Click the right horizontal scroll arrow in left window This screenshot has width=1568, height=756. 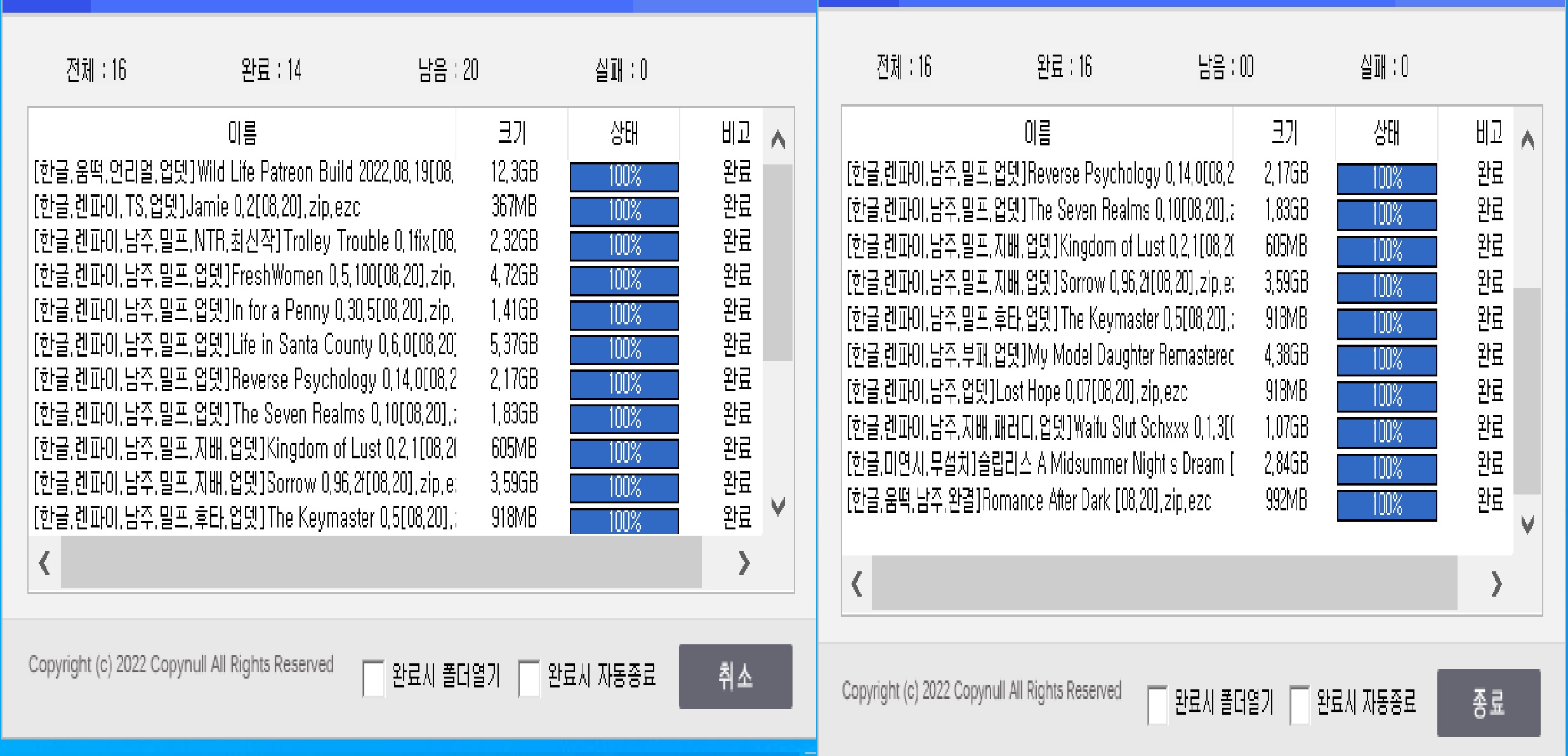(x=744, y=563)
